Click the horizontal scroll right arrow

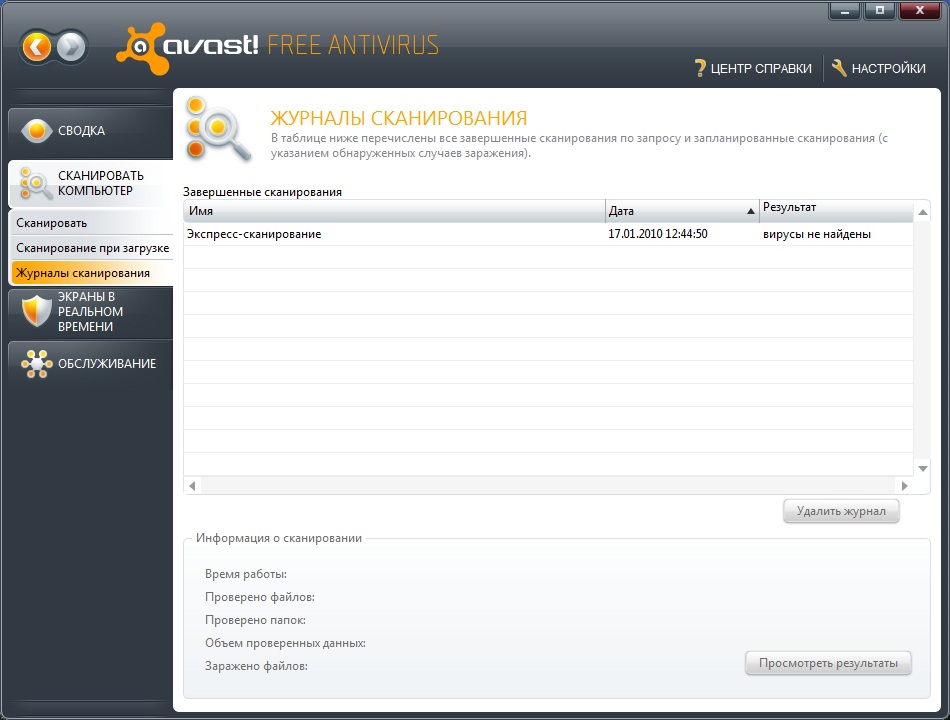click(905, 485)
